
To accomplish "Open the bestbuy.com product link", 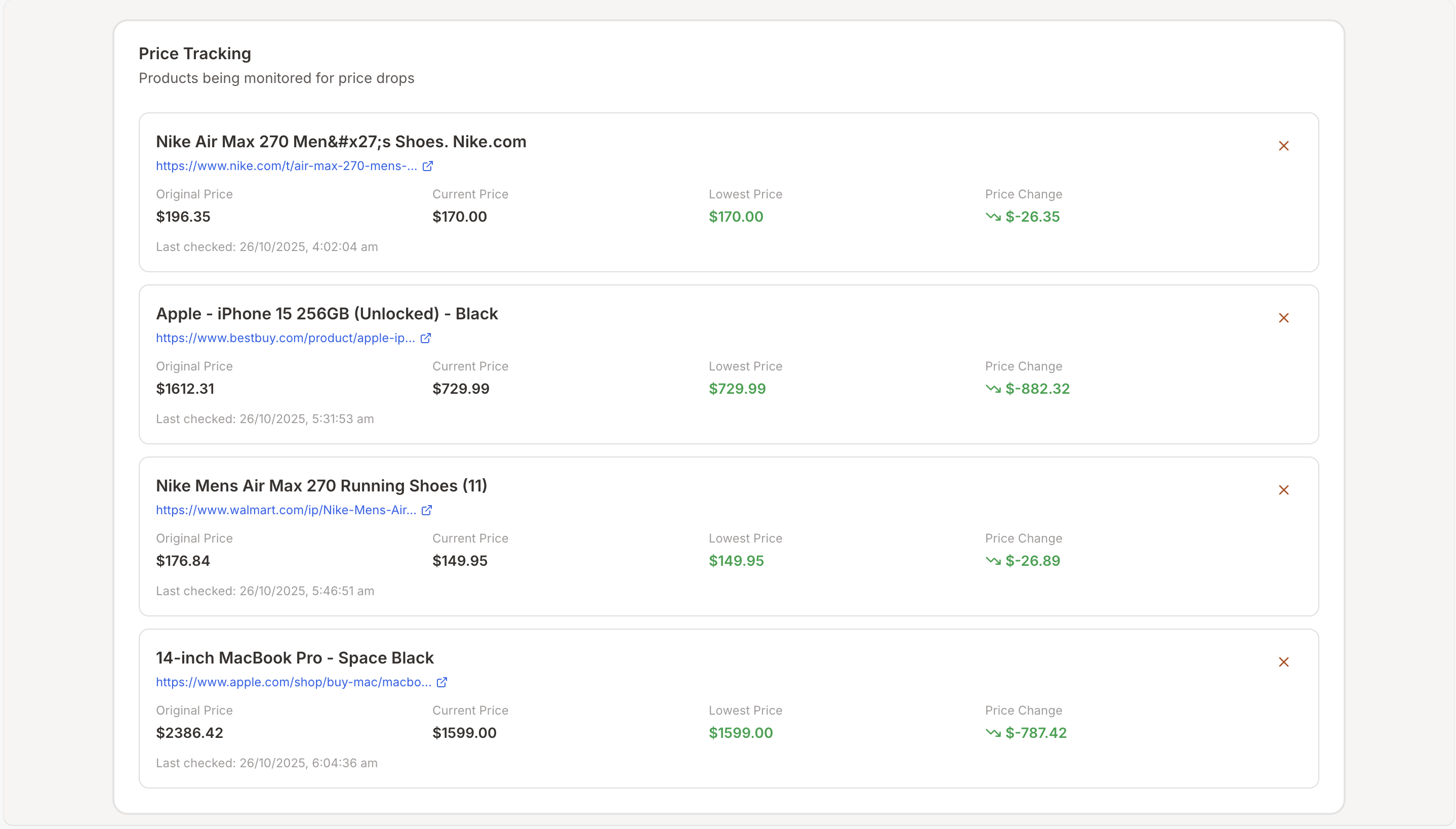I will [x=286, y=338].
